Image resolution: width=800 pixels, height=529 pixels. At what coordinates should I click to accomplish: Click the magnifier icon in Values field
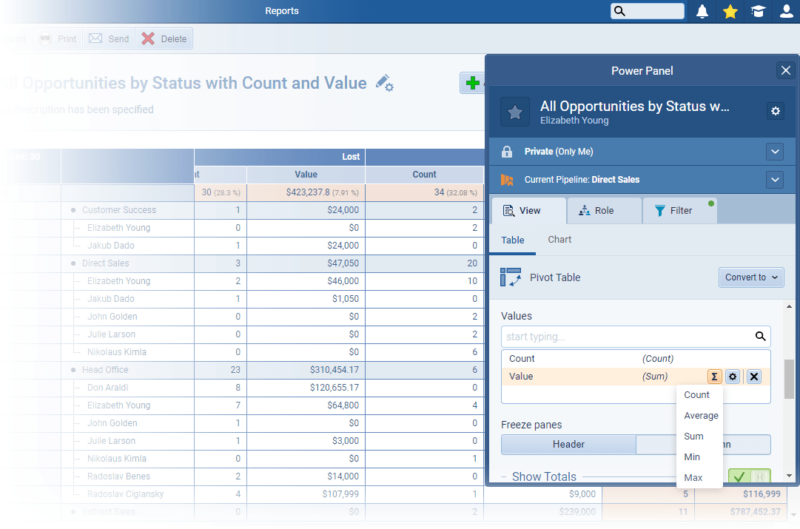click(760, 336)
